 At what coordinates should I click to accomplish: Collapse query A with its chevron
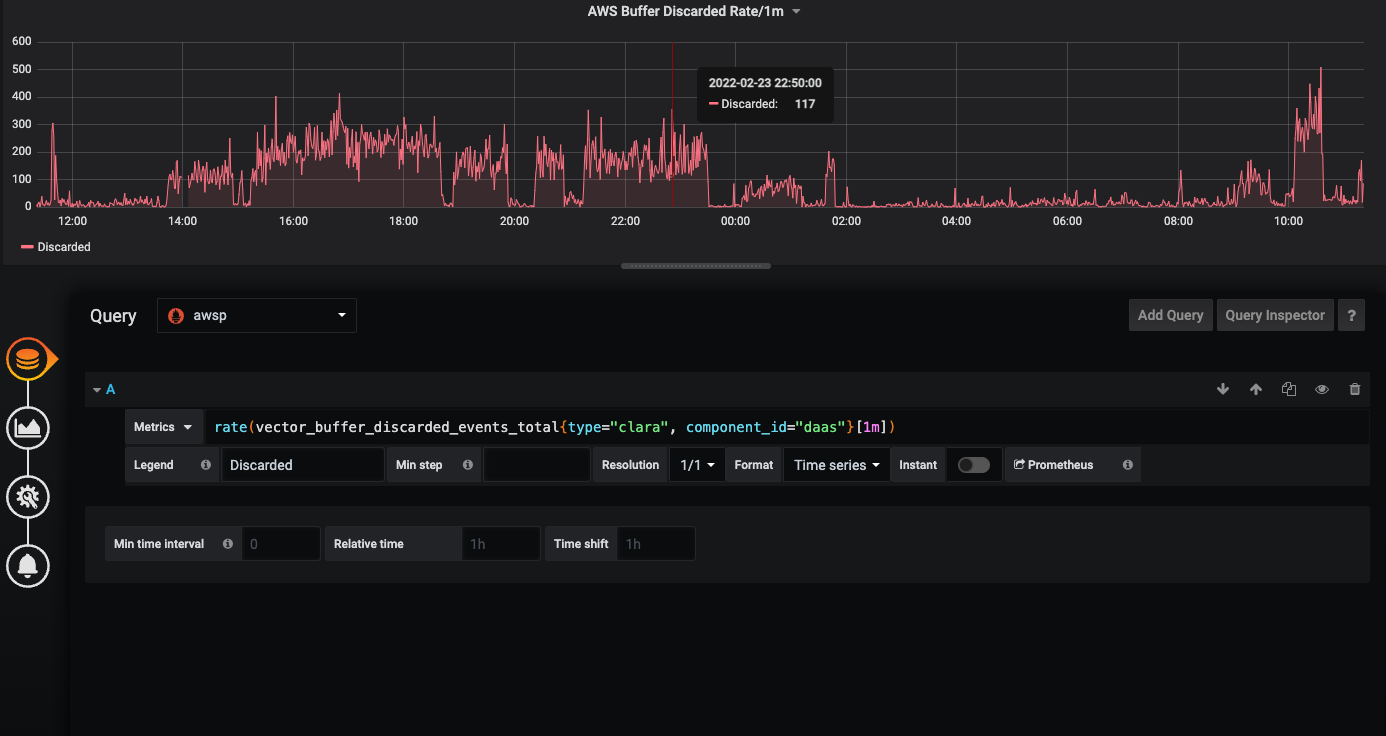point(97,389)
